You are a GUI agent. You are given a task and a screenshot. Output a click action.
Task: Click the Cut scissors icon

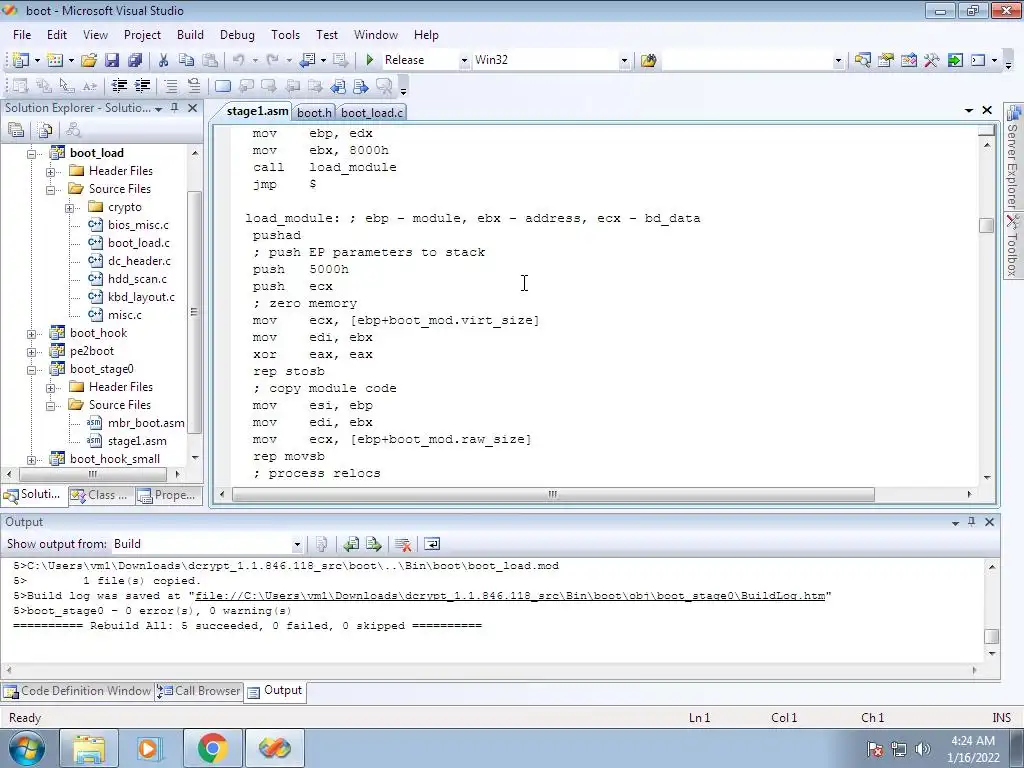coord(163,60)
